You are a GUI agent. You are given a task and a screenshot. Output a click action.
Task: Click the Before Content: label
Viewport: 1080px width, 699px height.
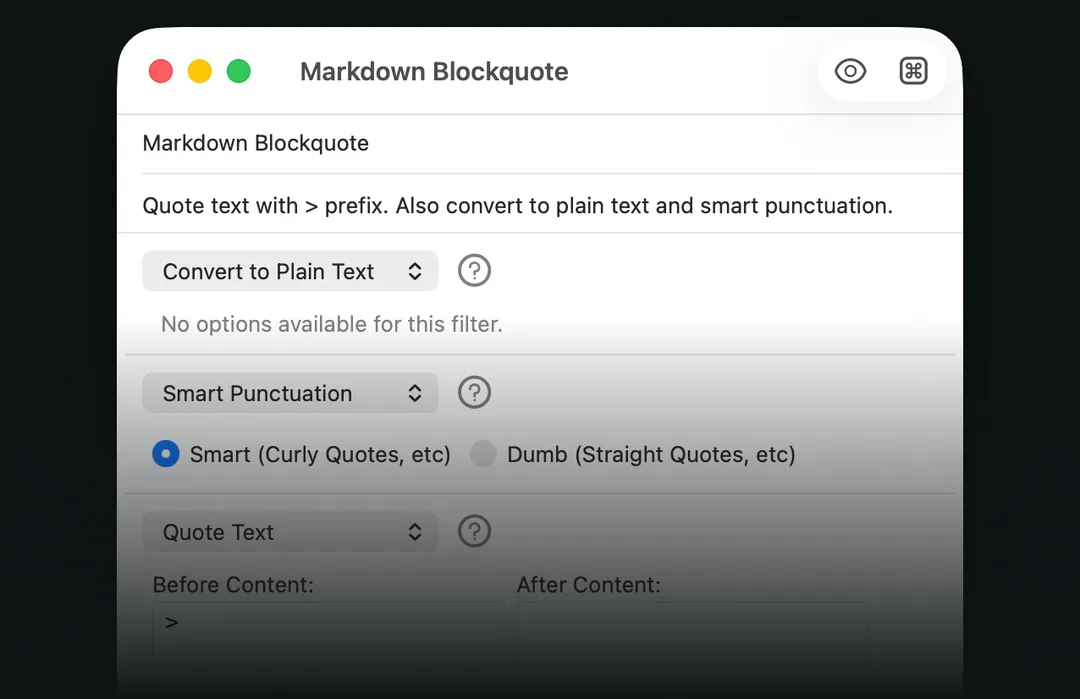point(233,585)
